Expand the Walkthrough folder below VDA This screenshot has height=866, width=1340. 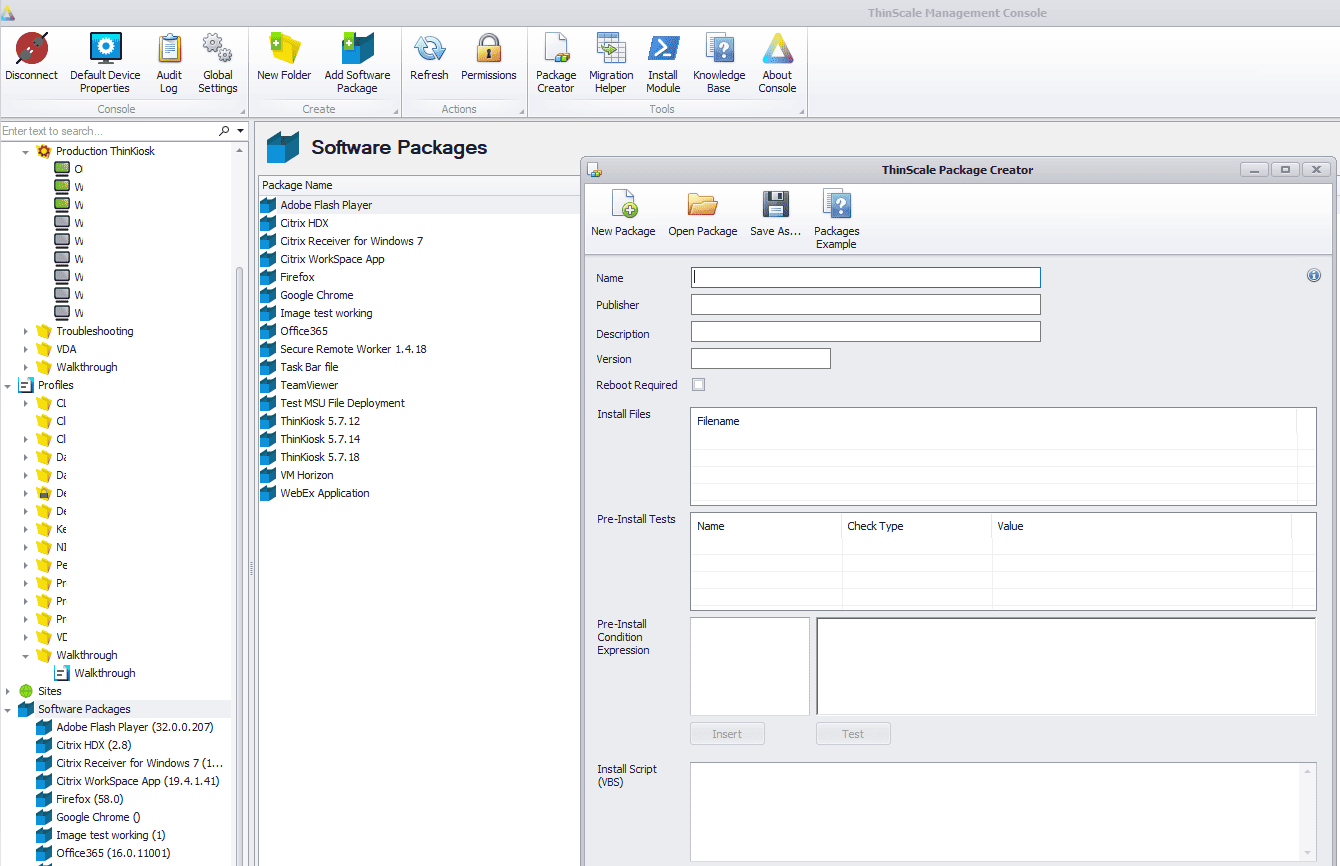[x=26, y=367]
